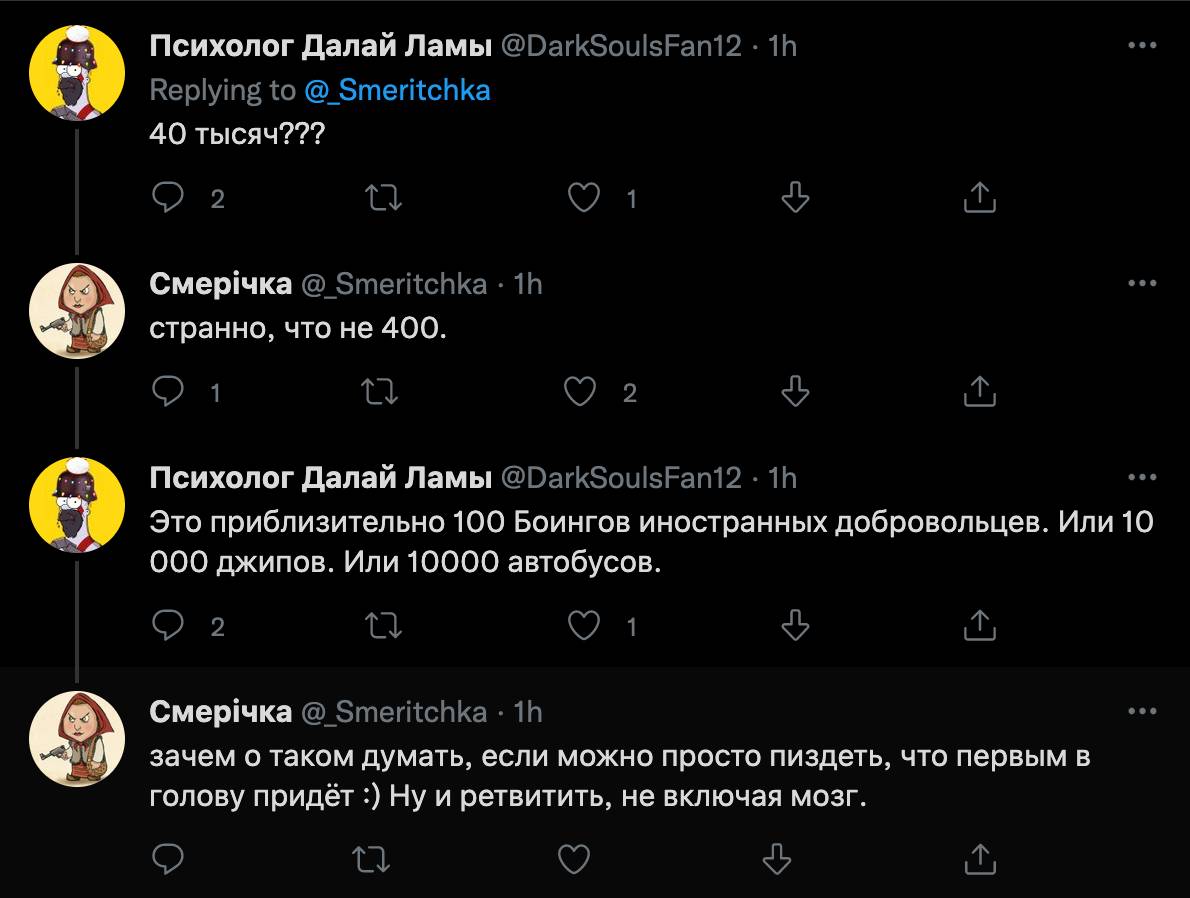Downvote the last tweet about ретвитить
This screenshot has height=898, width=1190.
tap(777, 858)
